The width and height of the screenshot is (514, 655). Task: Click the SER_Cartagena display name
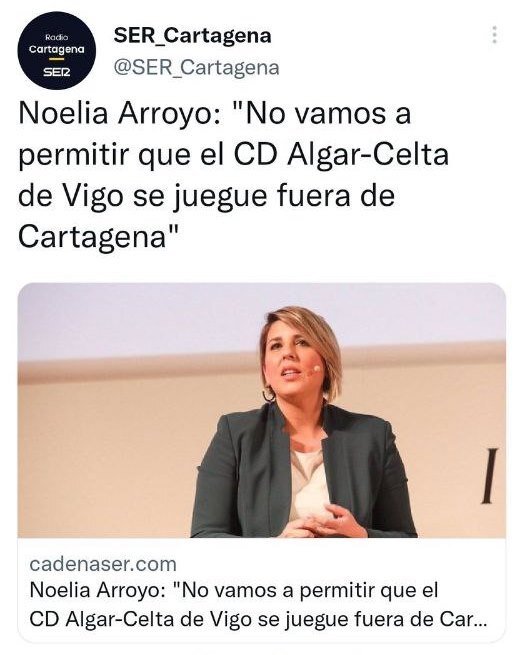tap(192, 35)
